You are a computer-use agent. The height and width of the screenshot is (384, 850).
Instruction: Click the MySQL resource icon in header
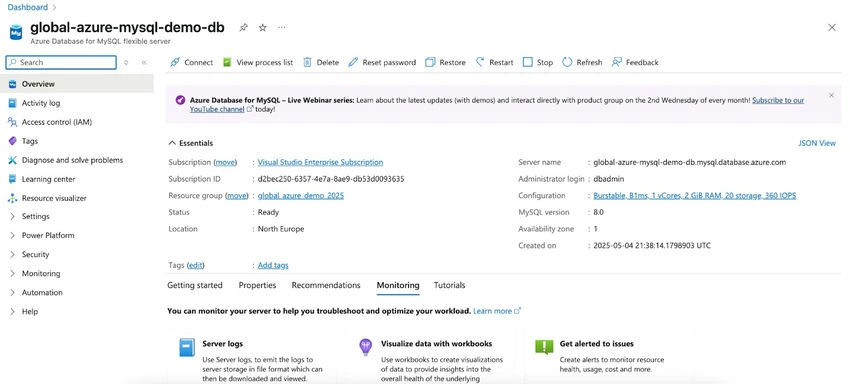pos(16,32)
